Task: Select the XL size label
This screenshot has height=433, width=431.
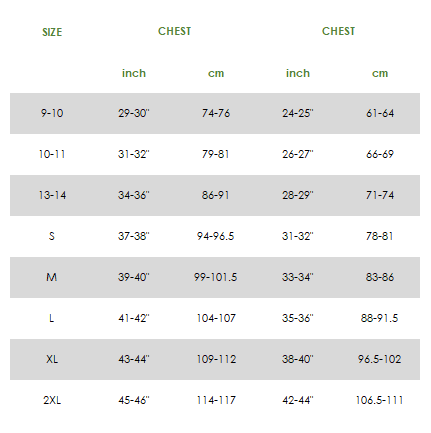Action: click(52, 359)
